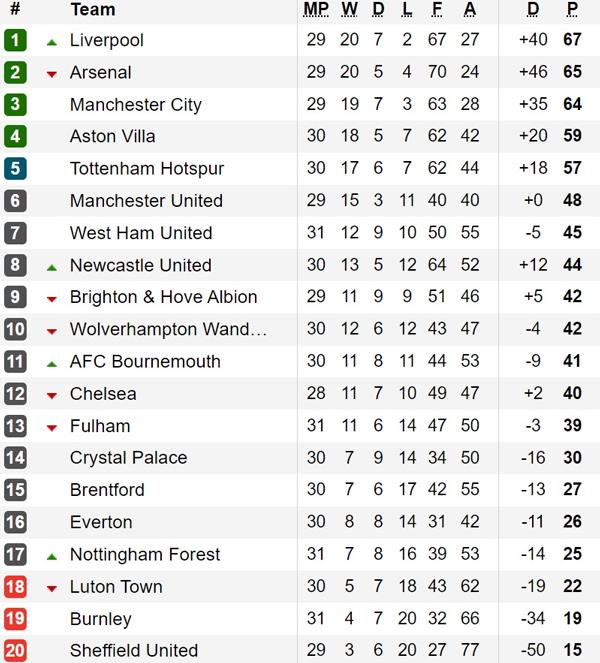The height and width of the screenshot is (663, 600).
Task: Click the red down arrow beside Chelsea
Action: (x=52, y=395)
